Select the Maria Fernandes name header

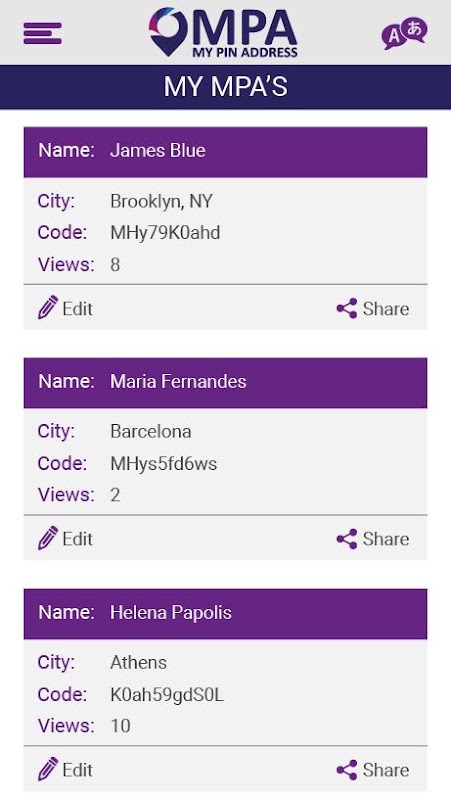[x=226, y=383]
